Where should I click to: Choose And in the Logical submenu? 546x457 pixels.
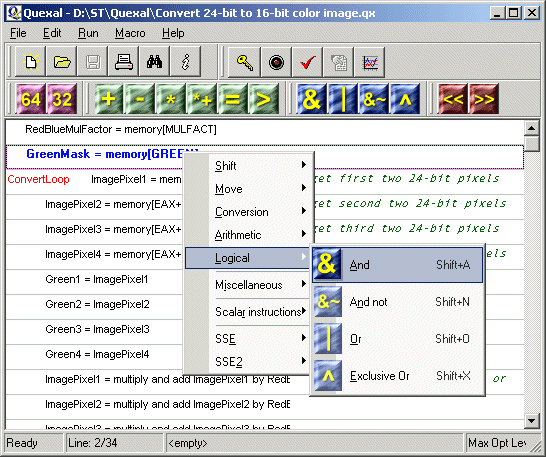tap(397, 265)
